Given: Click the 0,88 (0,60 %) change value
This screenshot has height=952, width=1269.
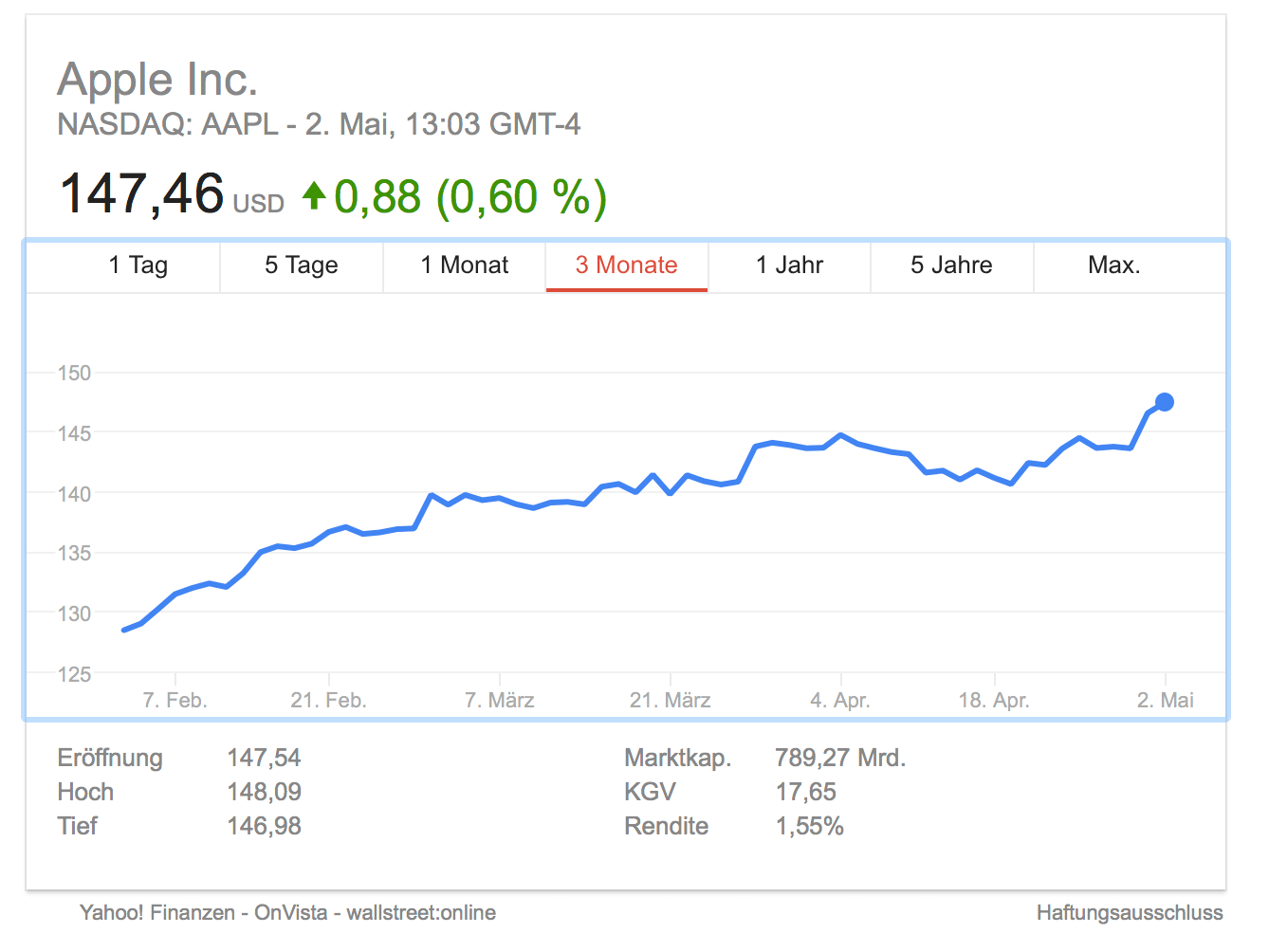Looking at the screenshot, I should (x=470, y=197).
